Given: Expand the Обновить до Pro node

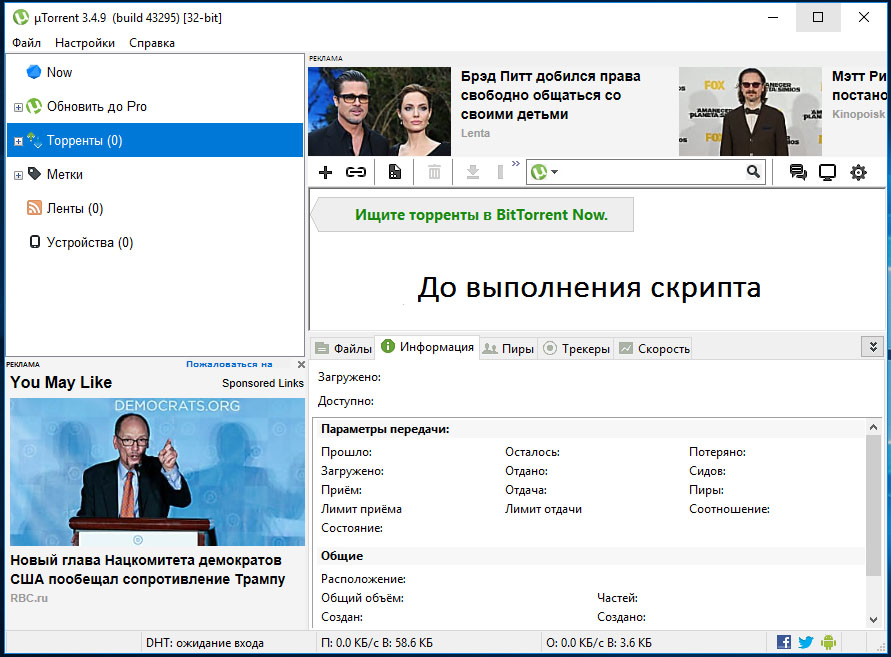Looking at the screenshot, I should (x=18, y=107).
